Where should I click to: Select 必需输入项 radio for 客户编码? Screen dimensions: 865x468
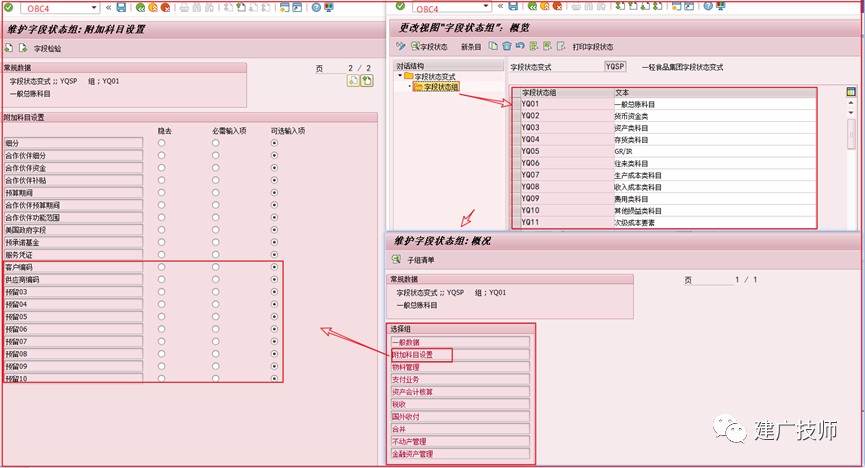pyautogui.click(x=216, y=267)
